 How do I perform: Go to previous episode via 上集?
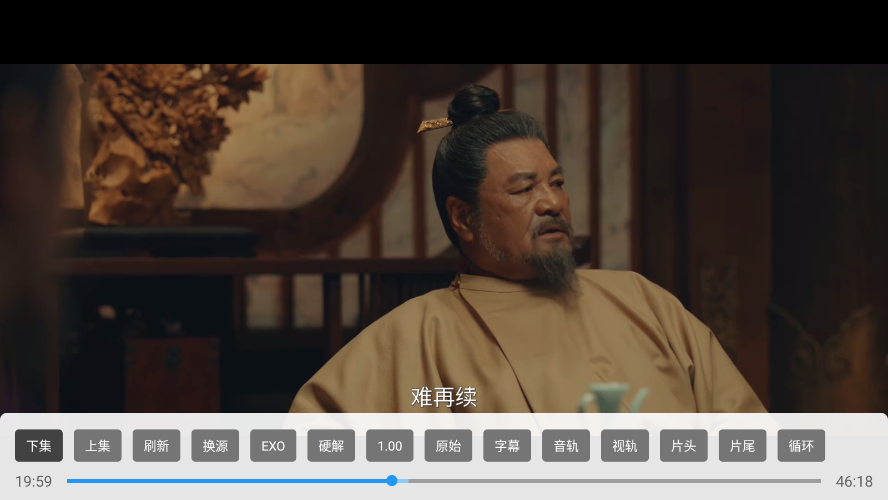(x=98, y=446)
